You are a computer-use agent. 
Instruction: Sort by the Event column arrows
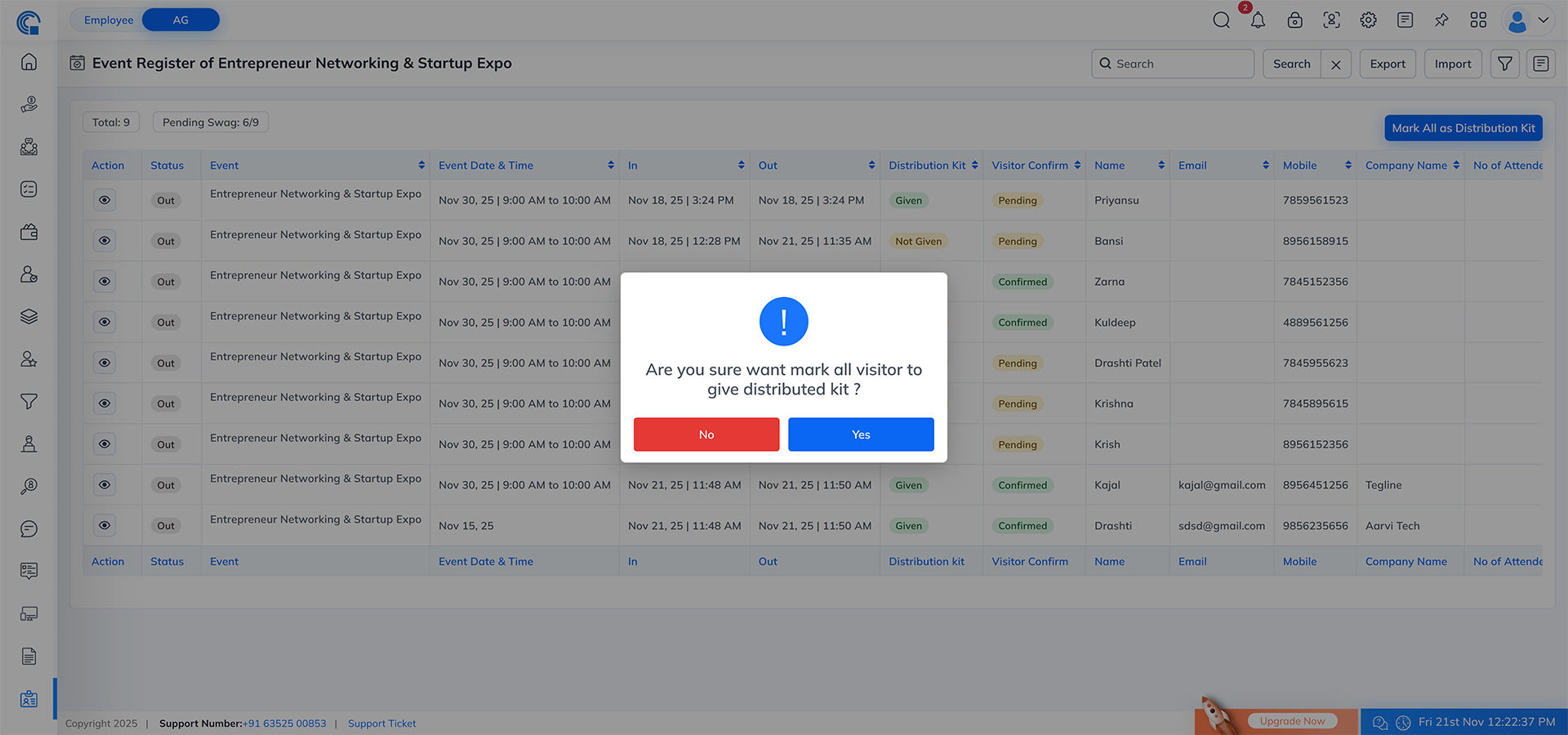(x=421, y=165)
